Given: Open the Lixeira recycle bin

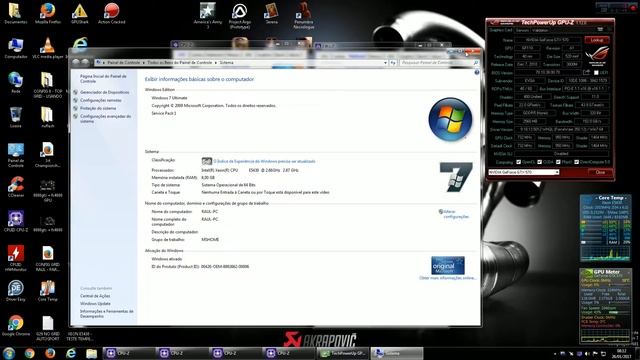Looking at the screenshot, I should pyautogui.click(x=16, y=118).
